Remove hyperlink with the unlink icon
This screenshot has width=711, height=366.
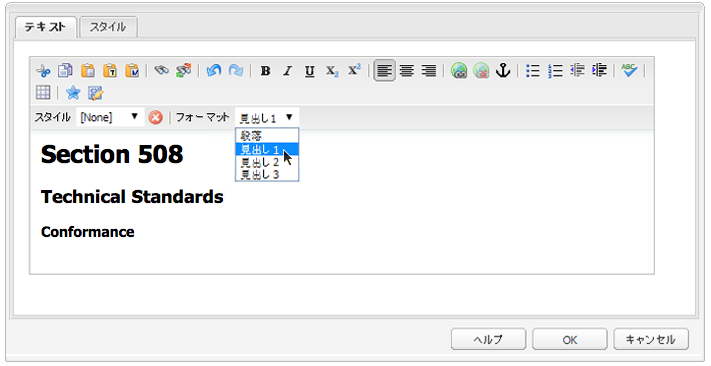click(481, 71)
